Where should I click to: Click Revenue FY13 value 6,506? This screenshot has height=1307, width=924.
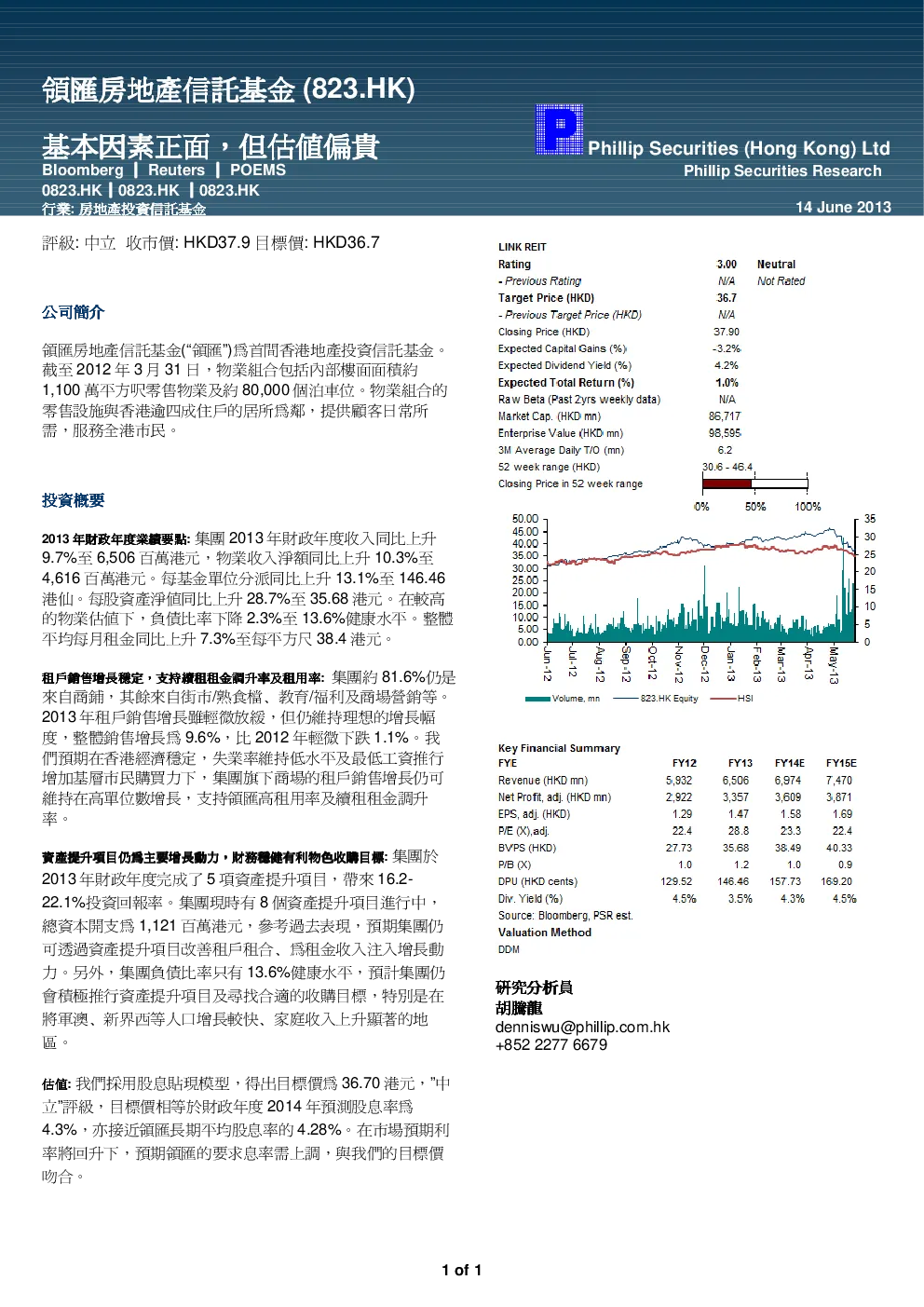pos(736,781)
